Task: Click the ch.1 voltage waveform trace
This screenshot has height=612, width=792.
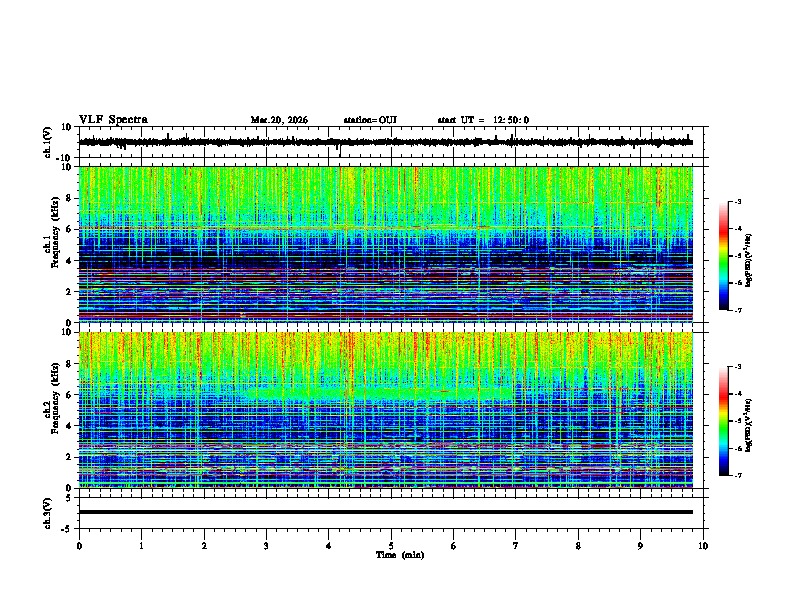Action: [x=385, y=142]
